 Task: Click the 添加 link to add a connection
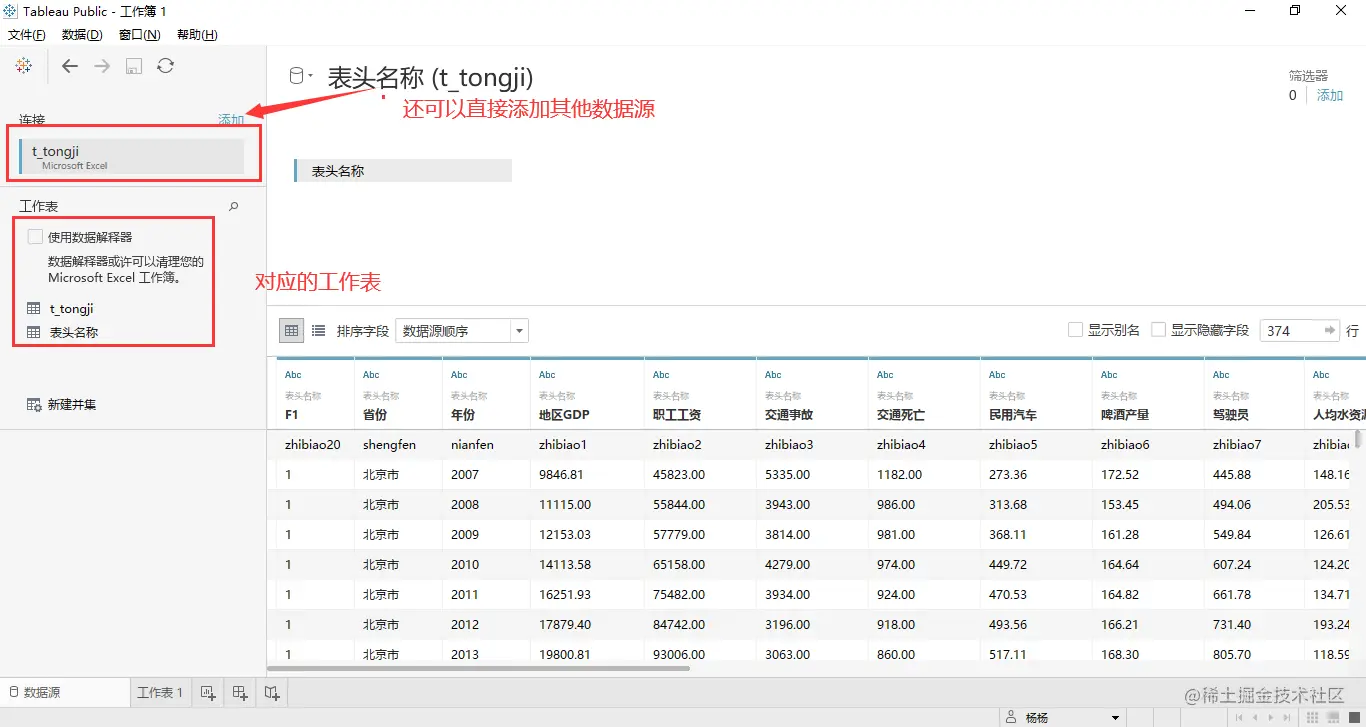(231, 119)
